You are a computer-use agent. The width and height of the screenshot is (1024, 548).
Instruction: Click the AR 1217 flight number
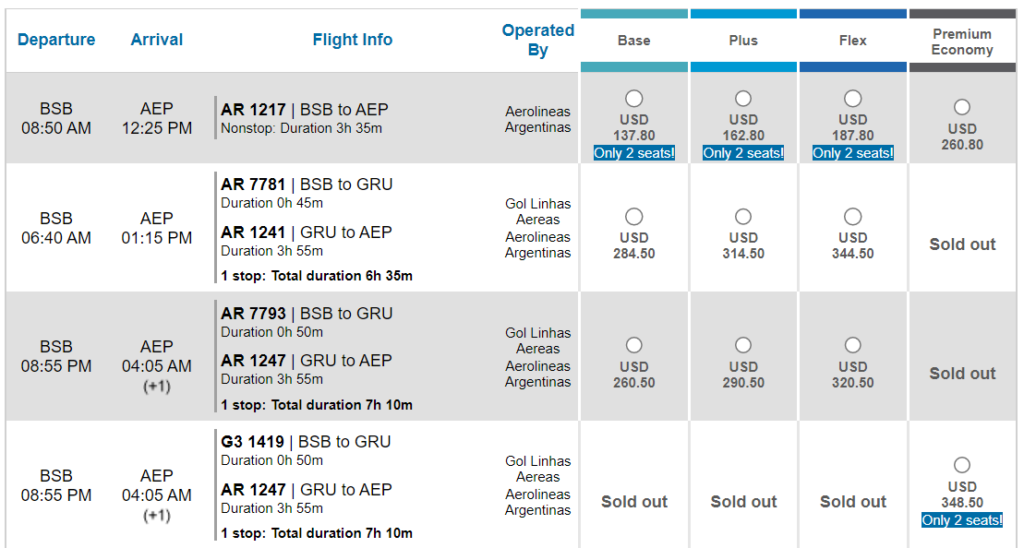pyautogui.click(x=253, y=110)
